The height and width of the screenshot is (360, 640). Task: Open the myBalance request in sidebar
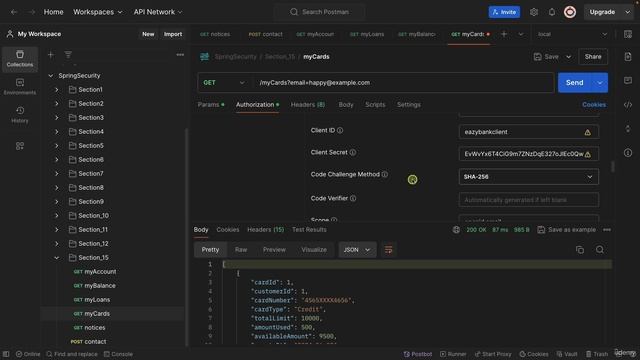coord(100,286)
